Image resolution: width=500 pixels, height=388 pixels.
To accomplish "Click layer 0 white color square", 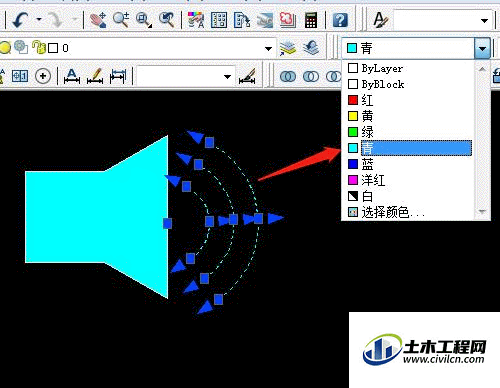I will click(x=53, y=48).
